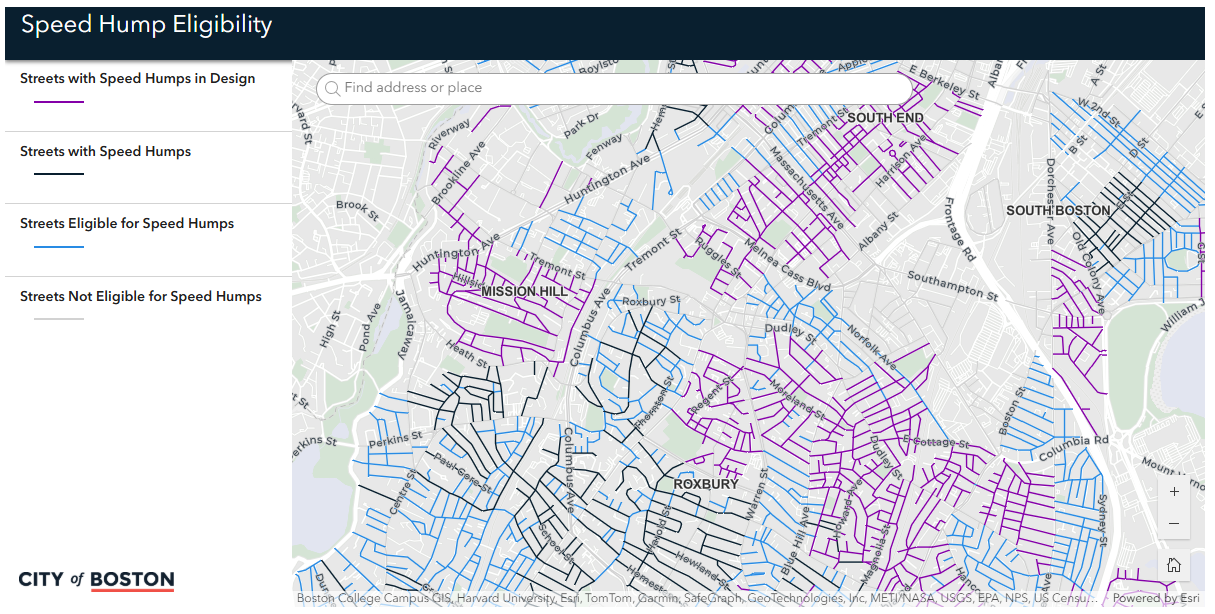
Task: Select Streets with Speed Humps legend label
Action: (x=105, y=152)
